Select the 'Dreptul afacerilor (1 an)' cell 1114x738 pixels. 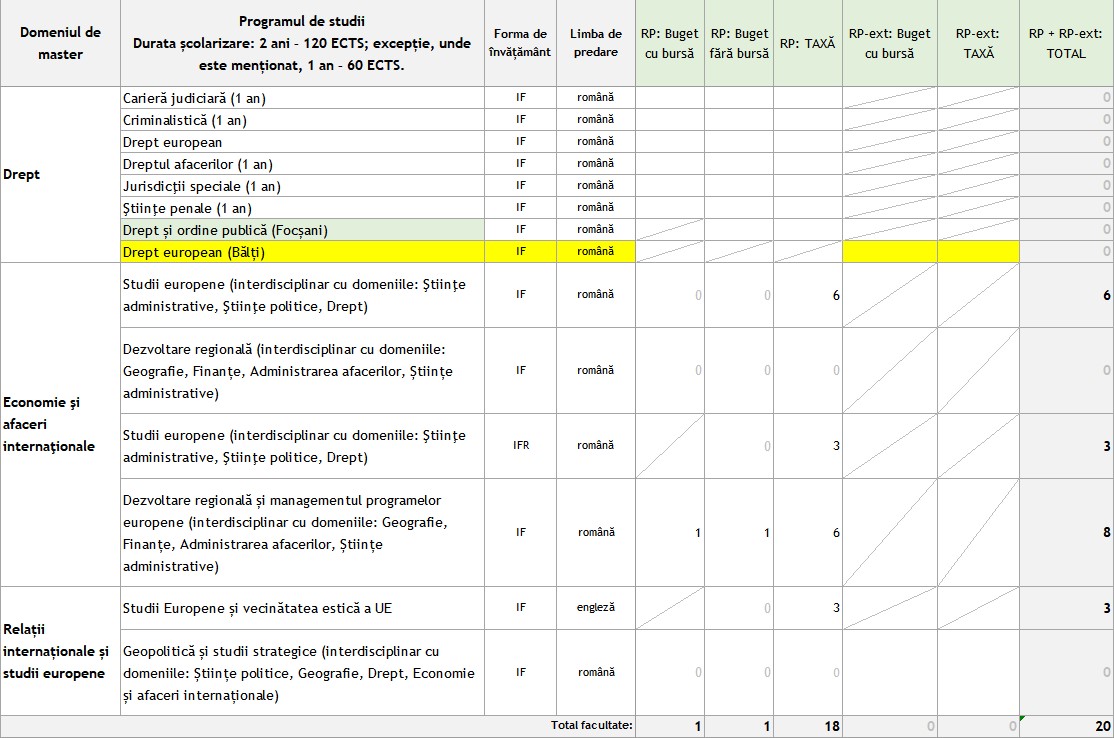(x=303, y=164)
